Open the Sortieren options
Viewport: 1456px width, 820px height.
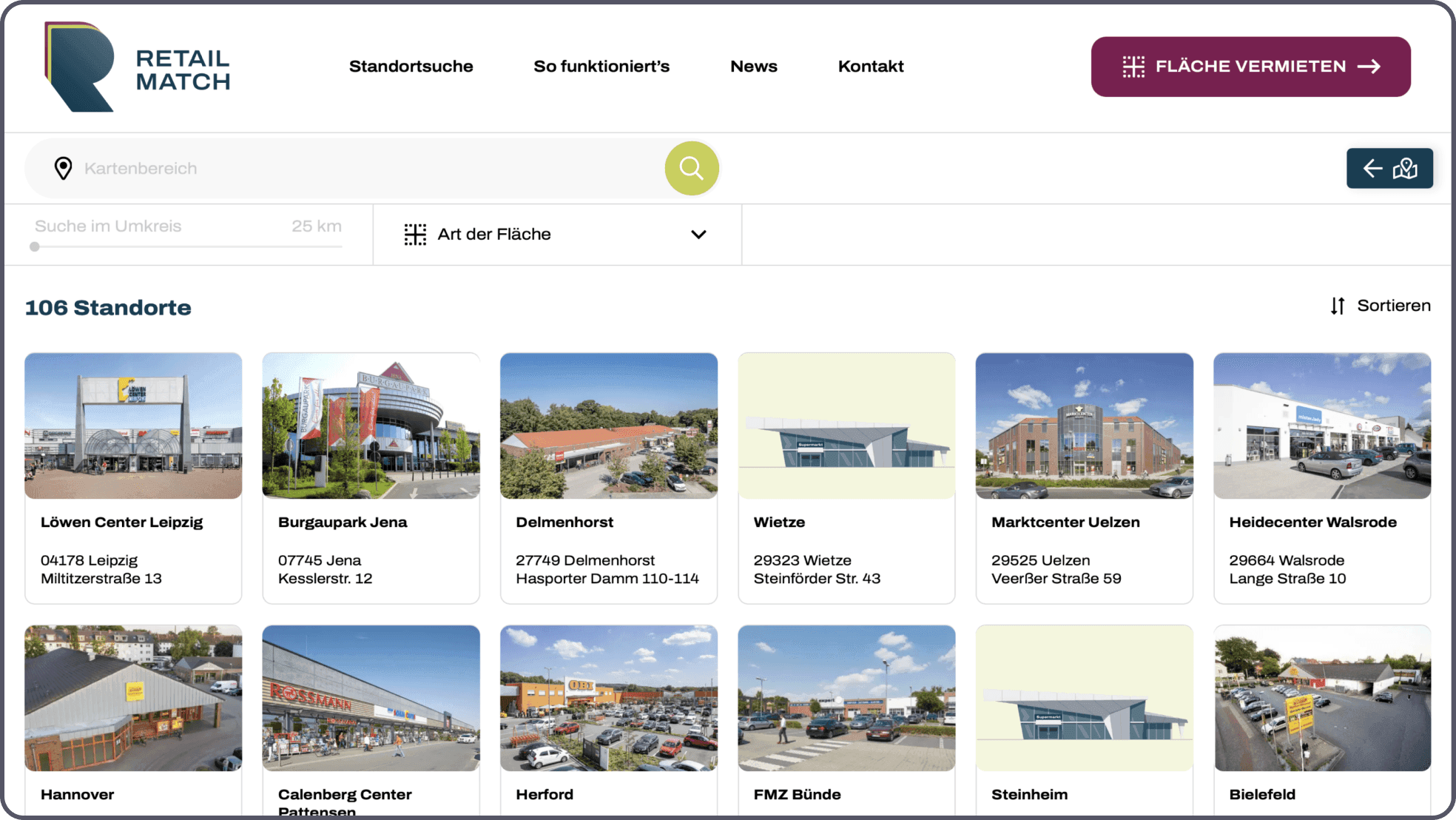click(1393, 306)
